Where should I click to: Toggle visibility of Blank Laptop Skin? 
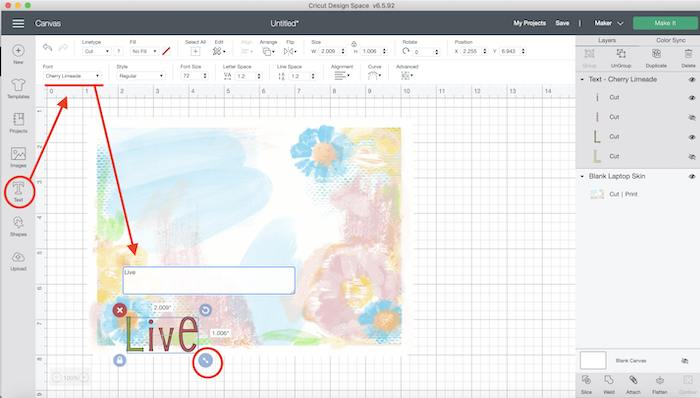pyautogui.click(x=692, y=176)
